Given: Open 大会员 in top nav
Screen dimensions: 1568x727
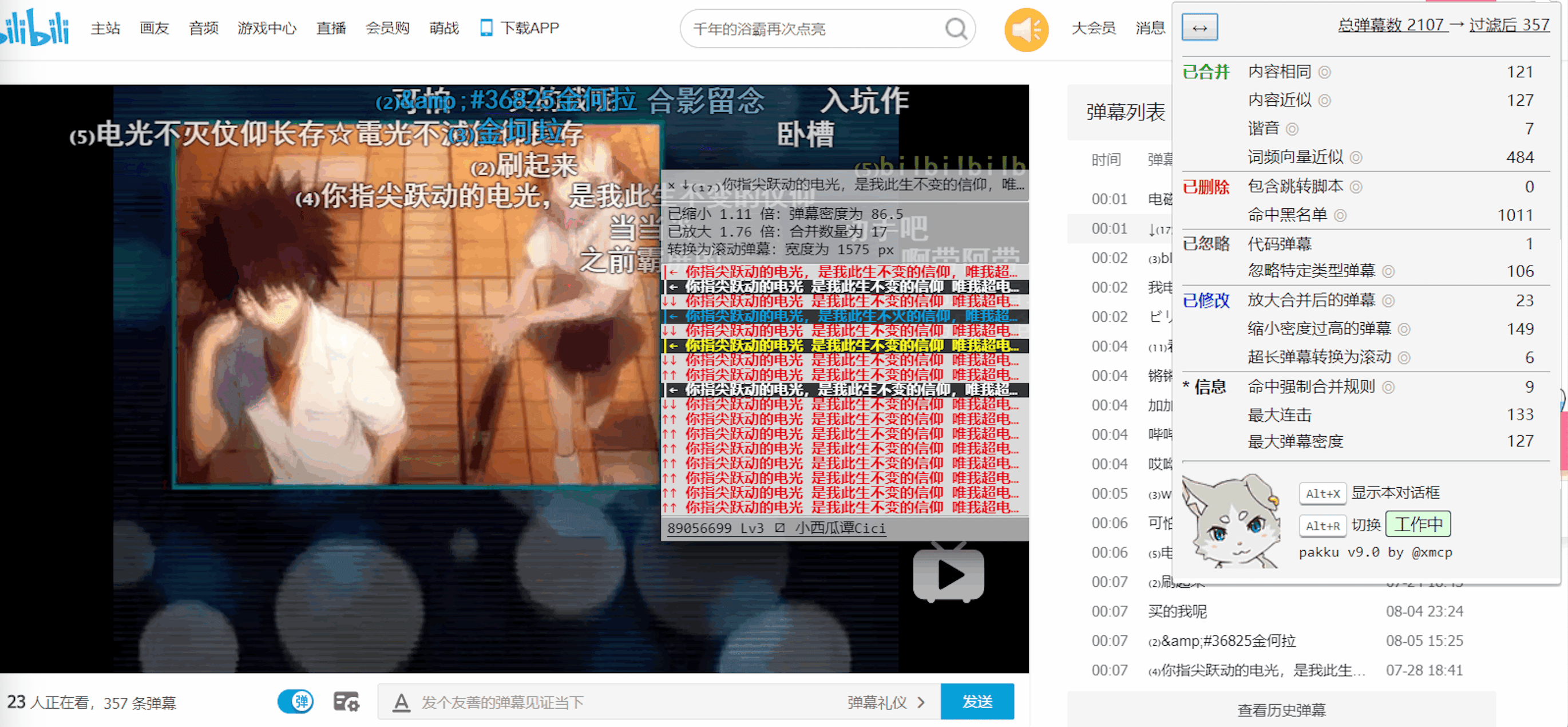Looking at the screenshot, I should (x=1093, y=28).
